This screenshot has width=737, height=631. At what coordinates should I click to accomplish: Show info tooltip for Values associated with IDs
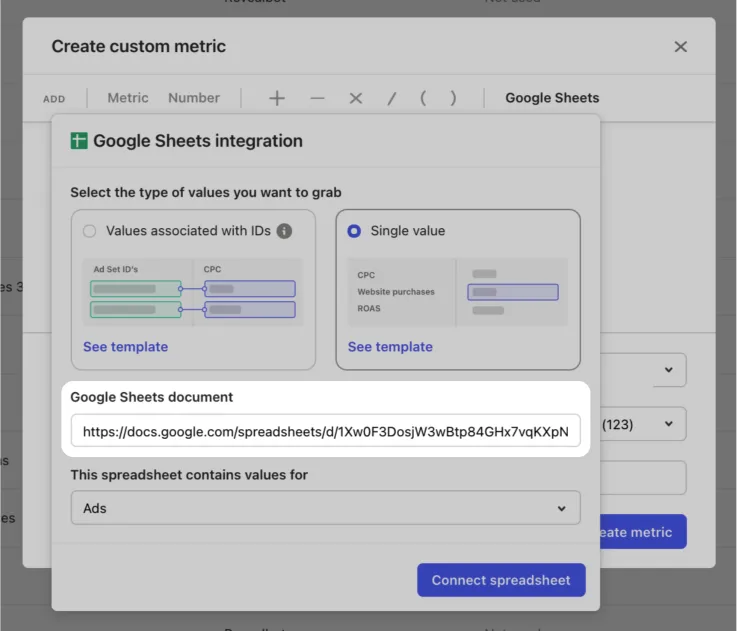click(284, 231)
